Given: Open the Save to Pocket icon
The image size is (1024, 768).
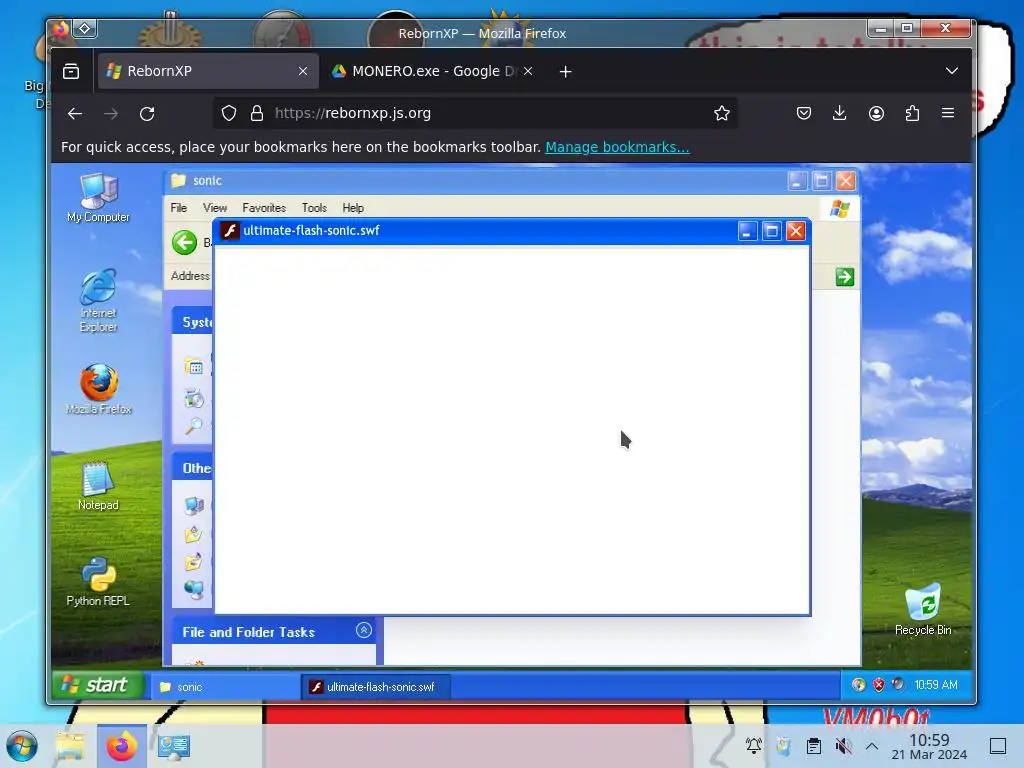Looking at the screenshot, I should 804,114.
